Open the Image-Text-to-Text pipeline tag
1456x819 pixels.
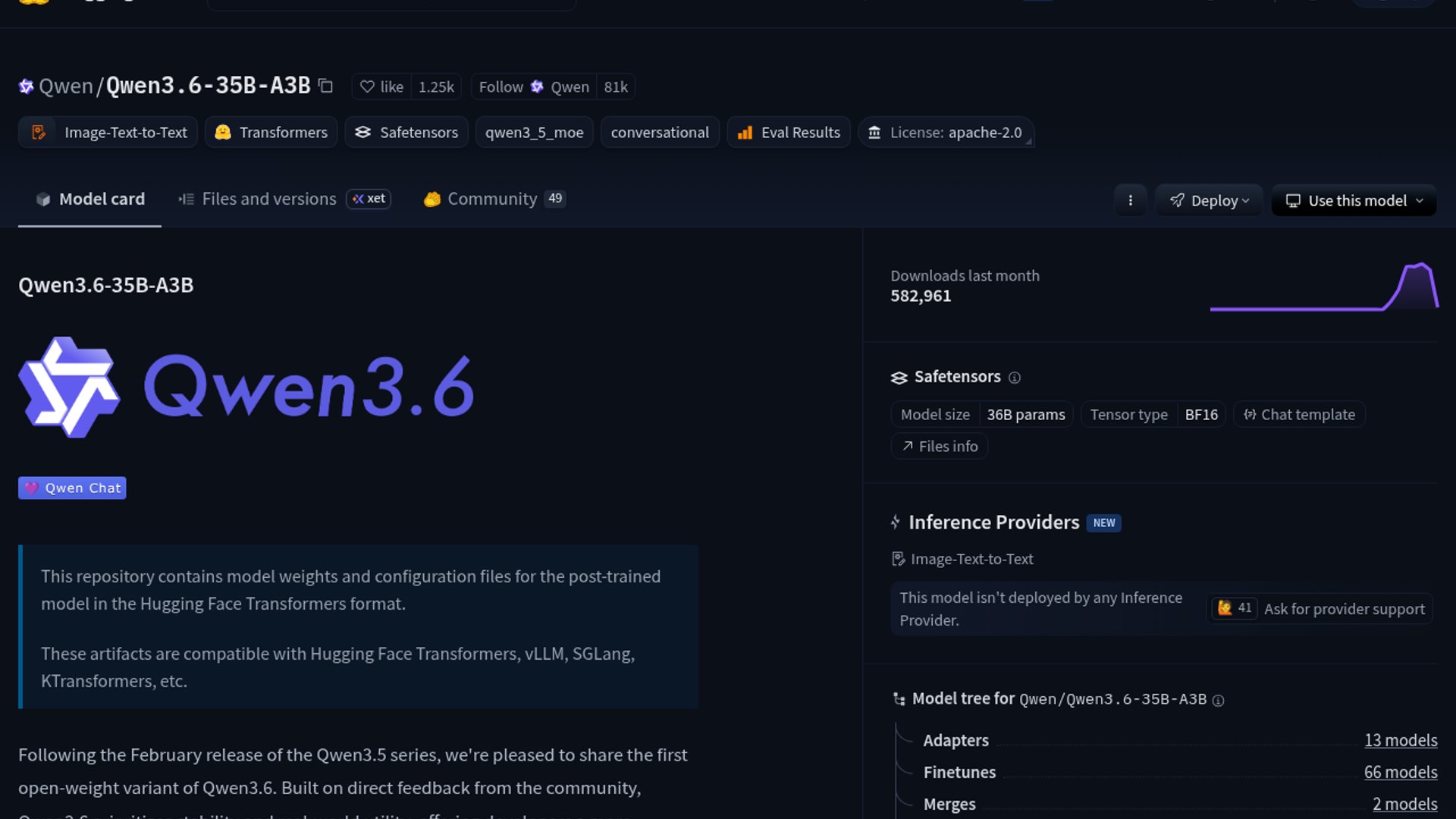click(107, 132)
